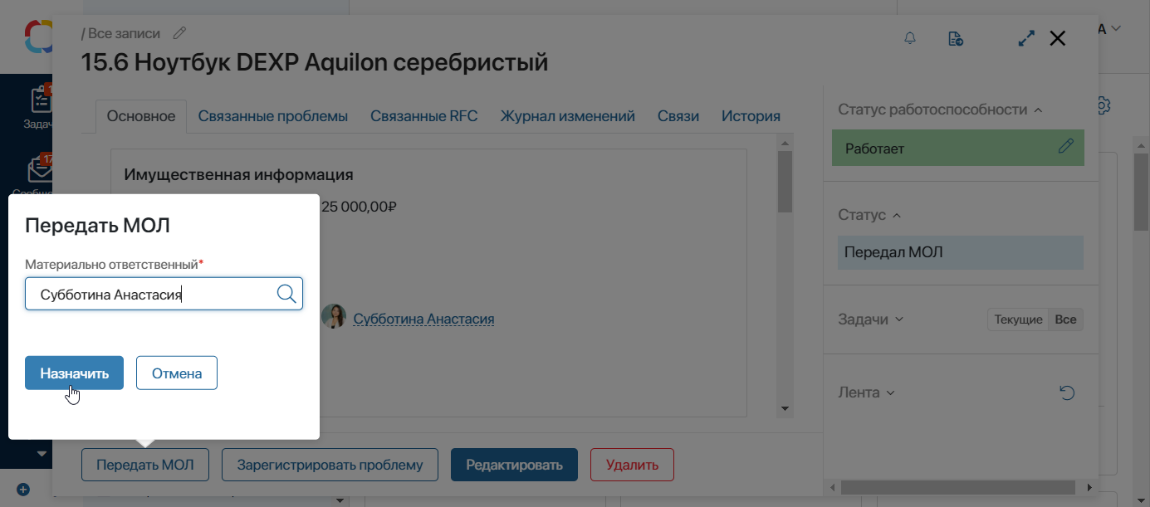The image size is (1150, 507).
Task: Click the red Удалить button
Action: tap(631, 464)
